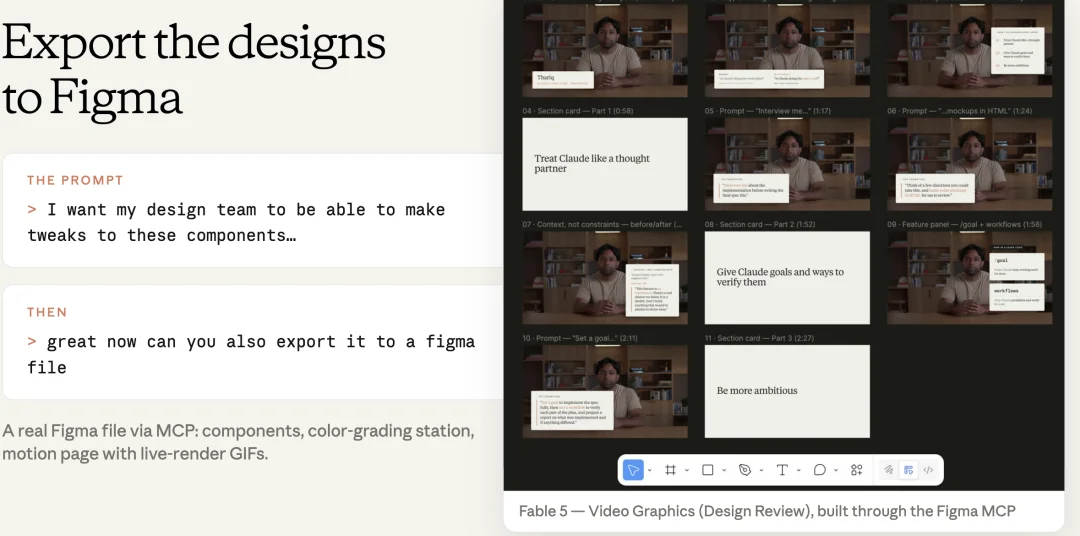1080x536 pixels.
Task: Select the 'Give Claude goals' section card
Action: (787, 278)
